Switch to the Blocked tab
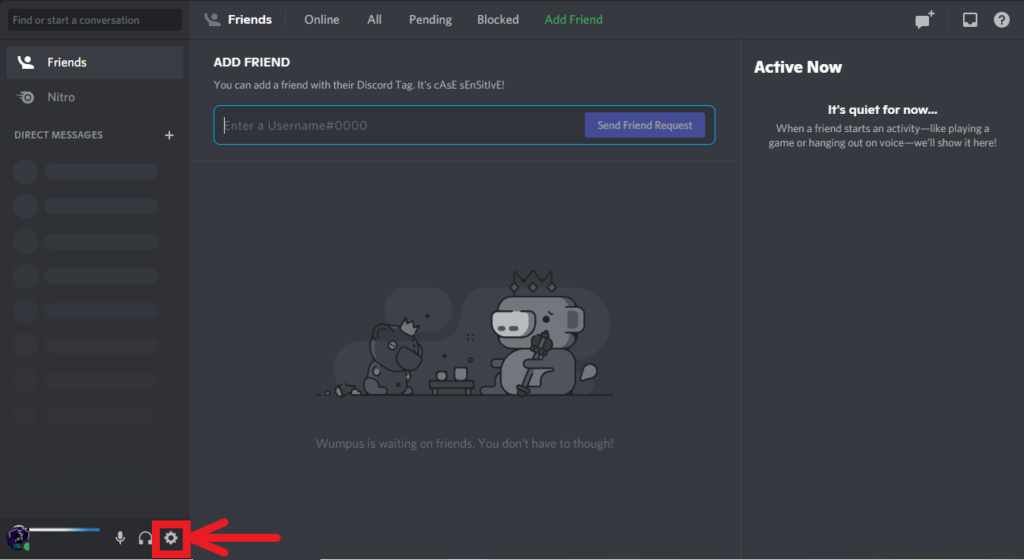The width and height of the screenshot is (1024, 560). [498, 20]
